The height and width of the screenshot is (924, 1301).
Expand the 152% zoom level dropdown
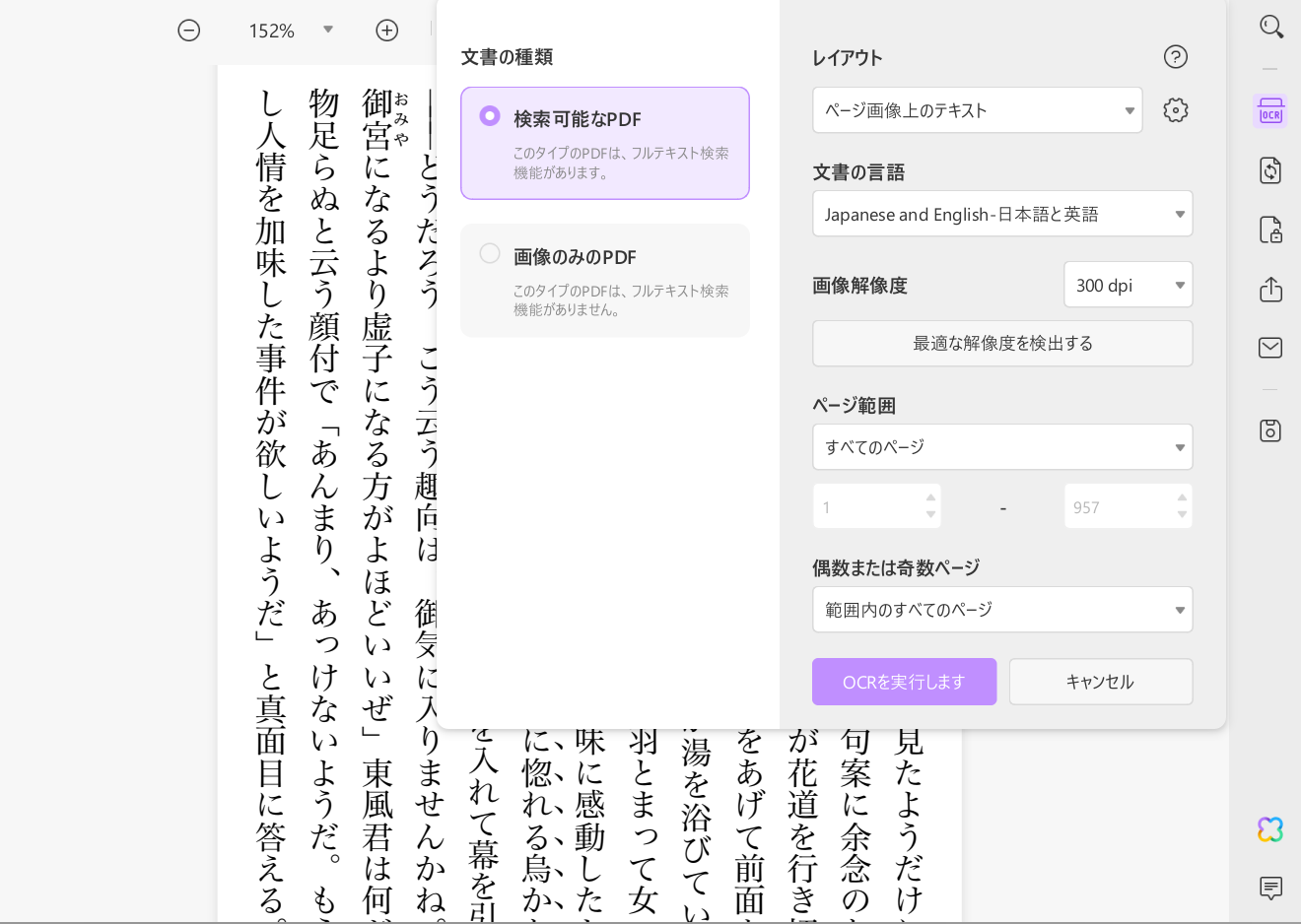(x=328, y=30)
